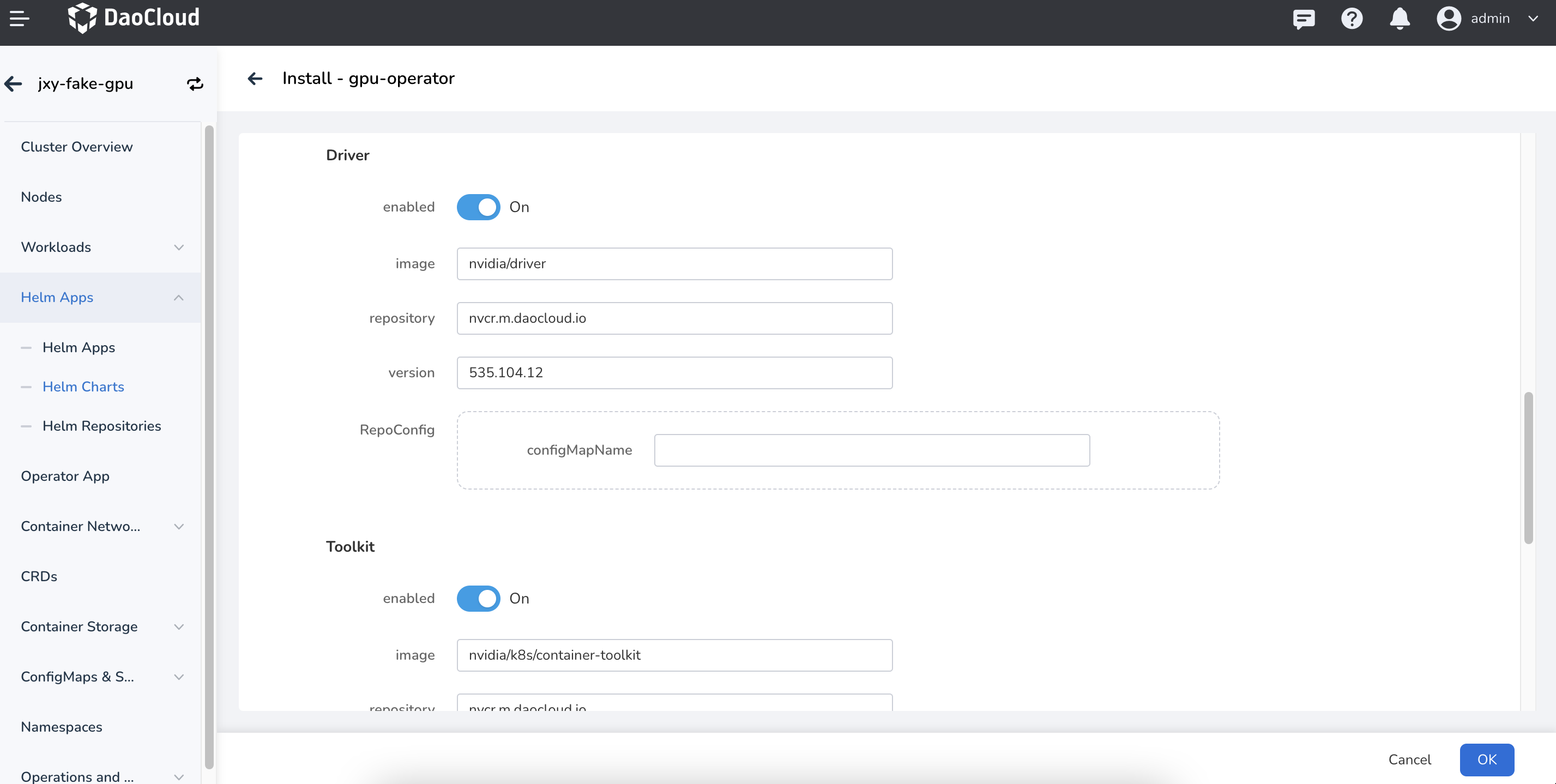Viewport: 1556px width, 784px height.
Task: Open the help question mark icon
Action: [1351, 19]
